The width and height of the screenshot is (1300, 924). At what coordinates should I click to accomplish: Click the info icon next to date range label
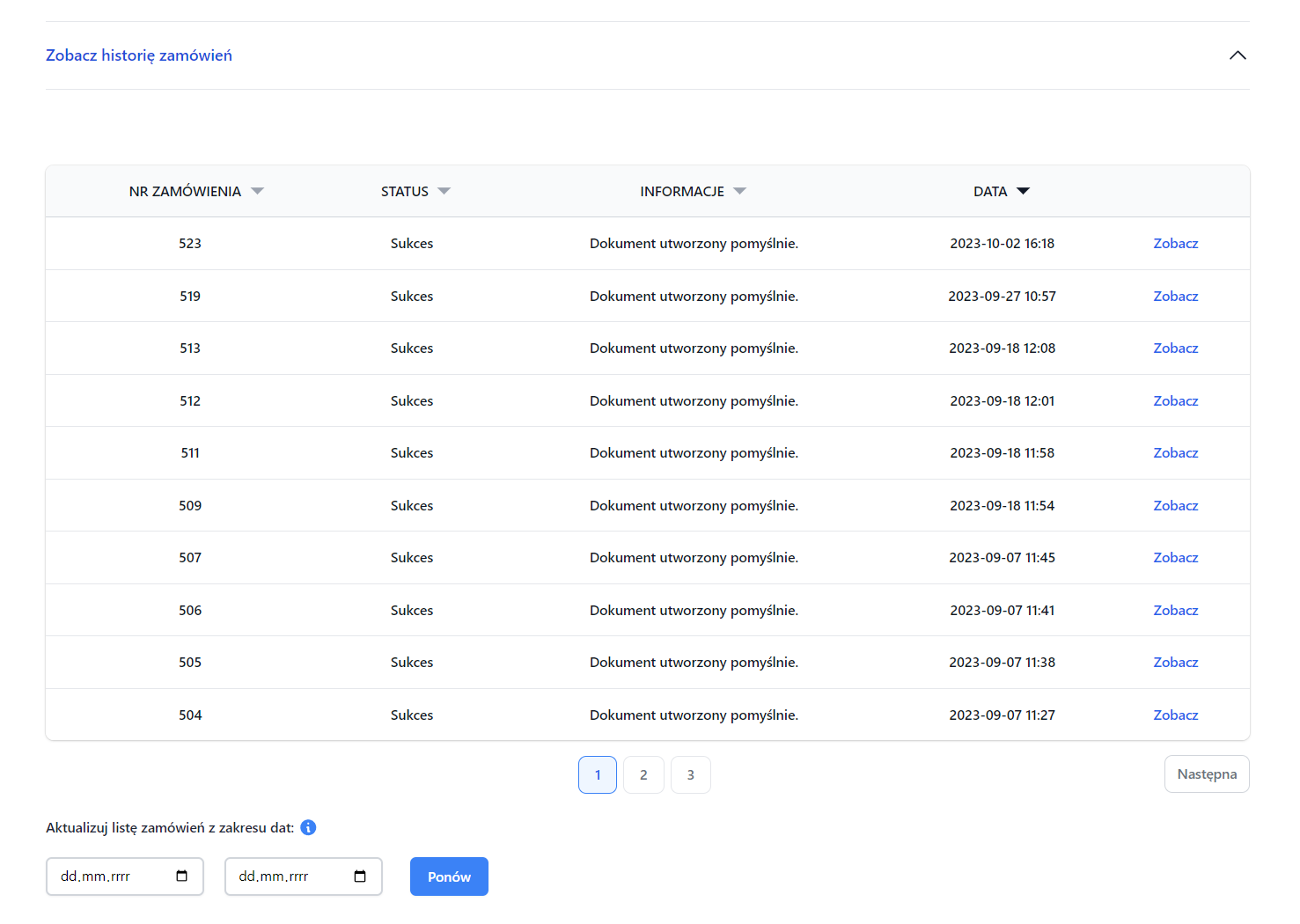click(x=308, y=827)
